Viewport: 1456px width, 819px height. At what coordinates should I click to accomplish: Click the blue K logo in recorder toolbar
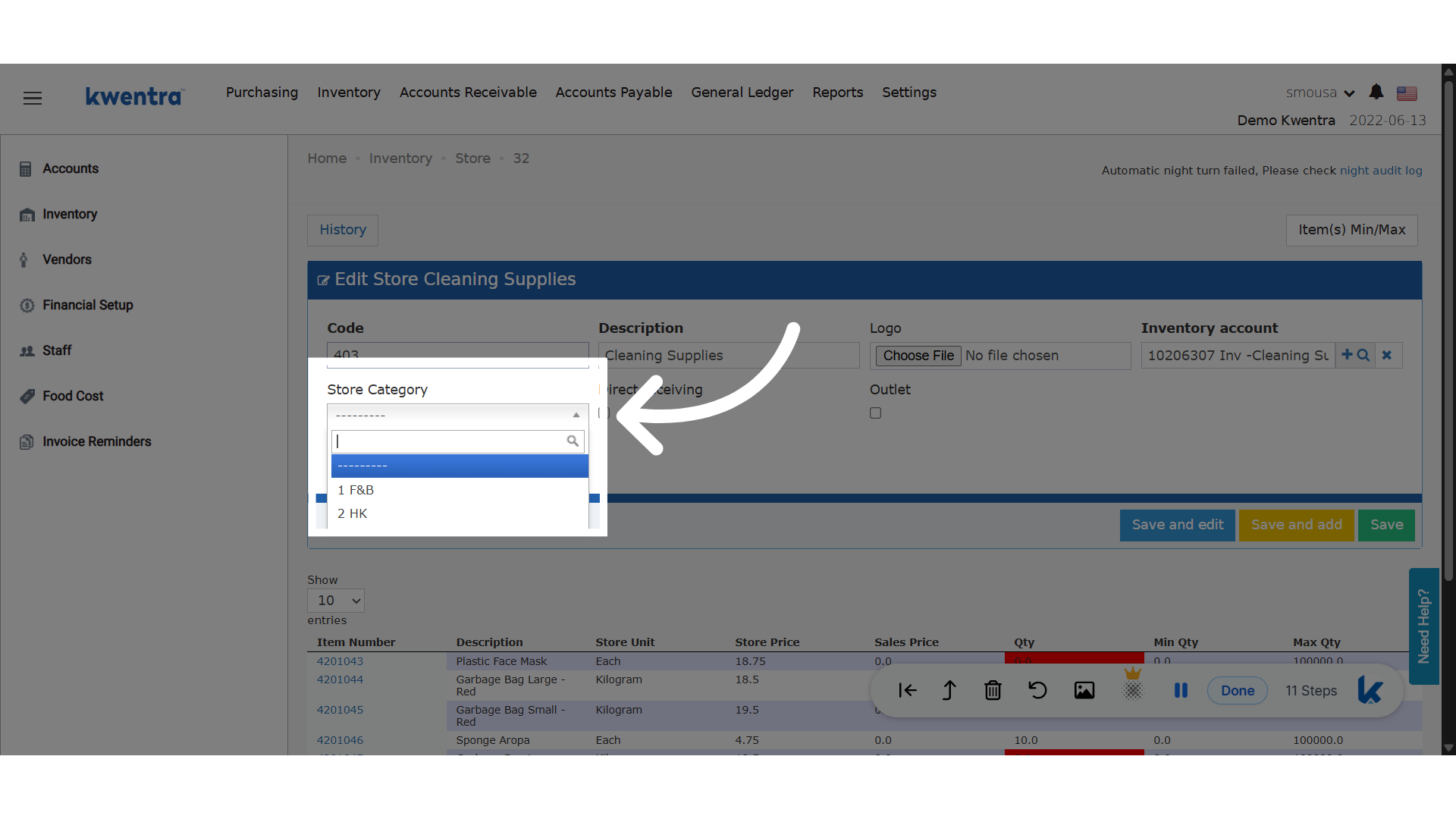pyautogui.click(x=1370, y=690)
